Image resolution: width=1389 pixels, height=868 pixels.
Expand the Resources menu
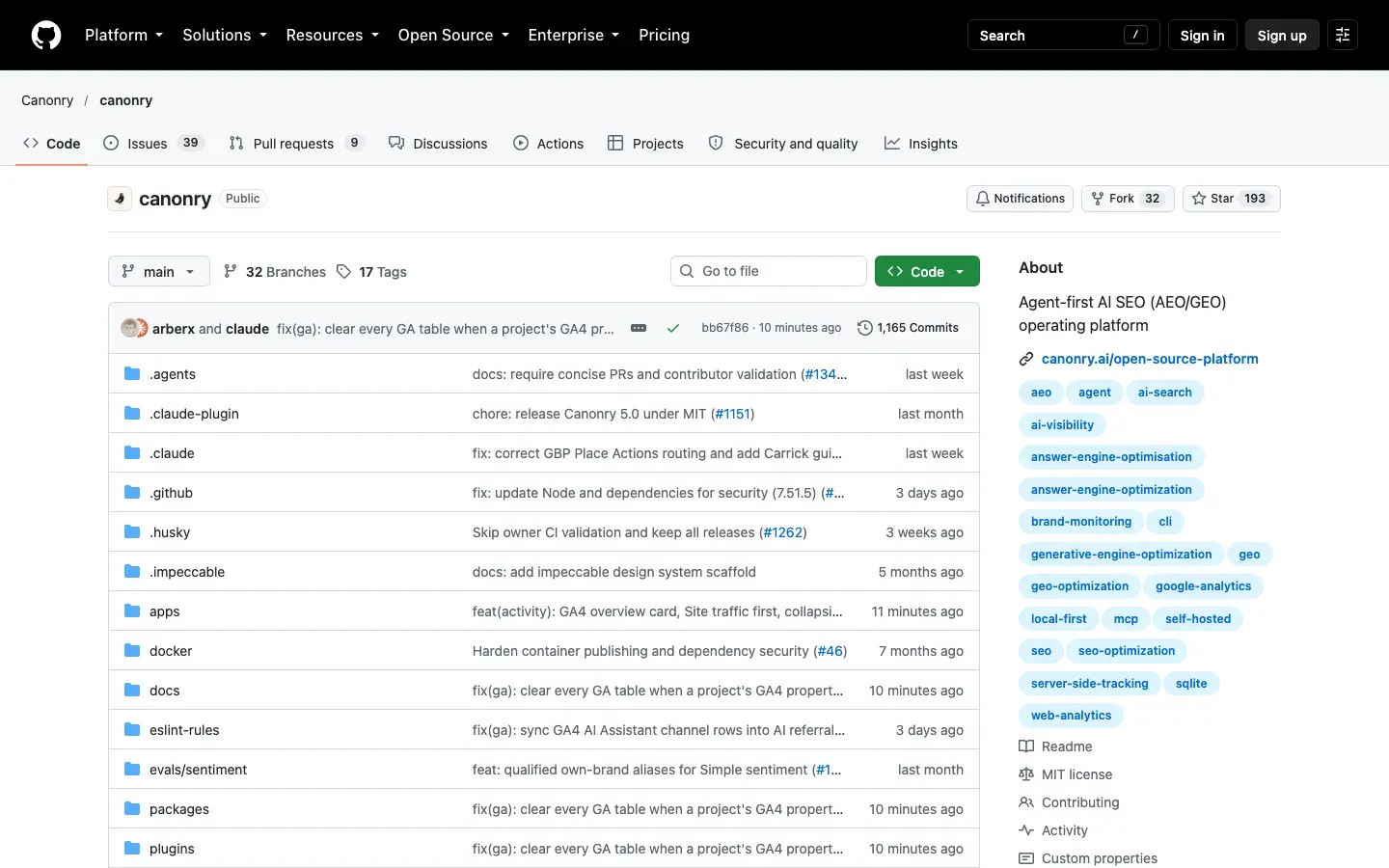pos(333,35)
